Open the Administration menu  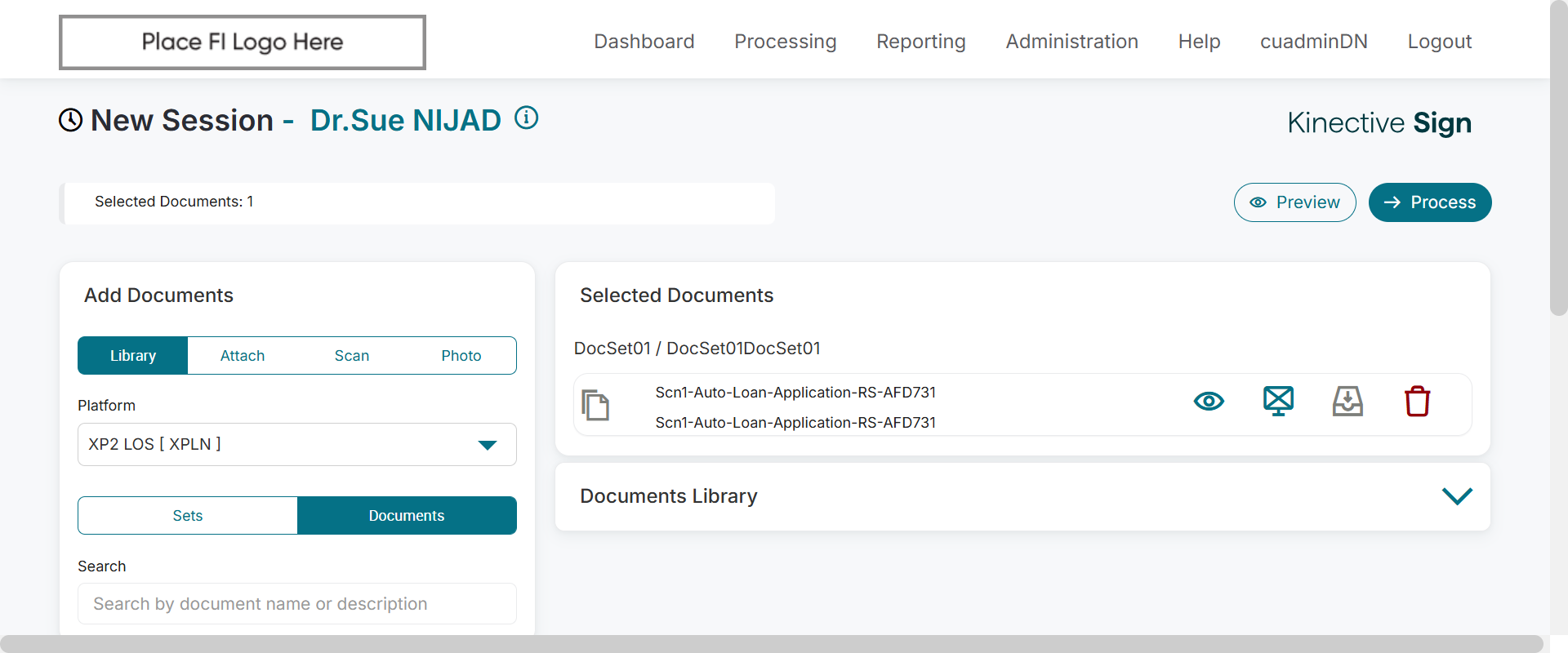1071,42
